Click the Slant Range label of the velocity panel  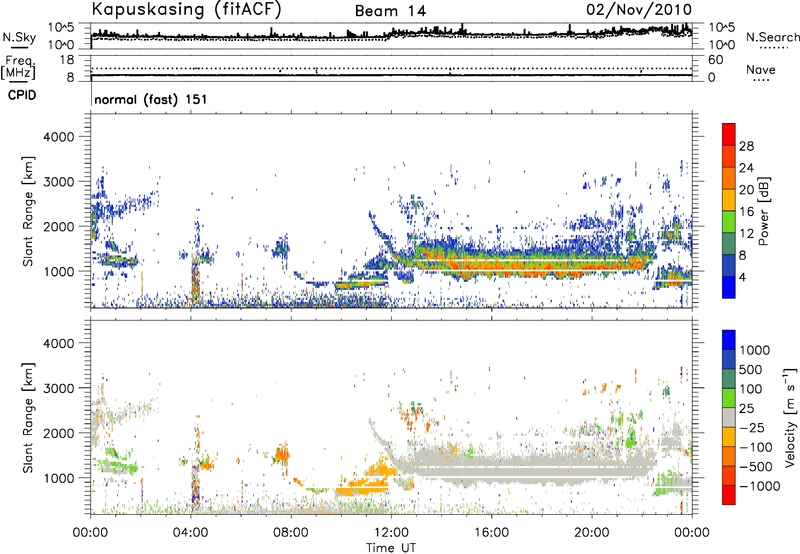pos(29,418)
